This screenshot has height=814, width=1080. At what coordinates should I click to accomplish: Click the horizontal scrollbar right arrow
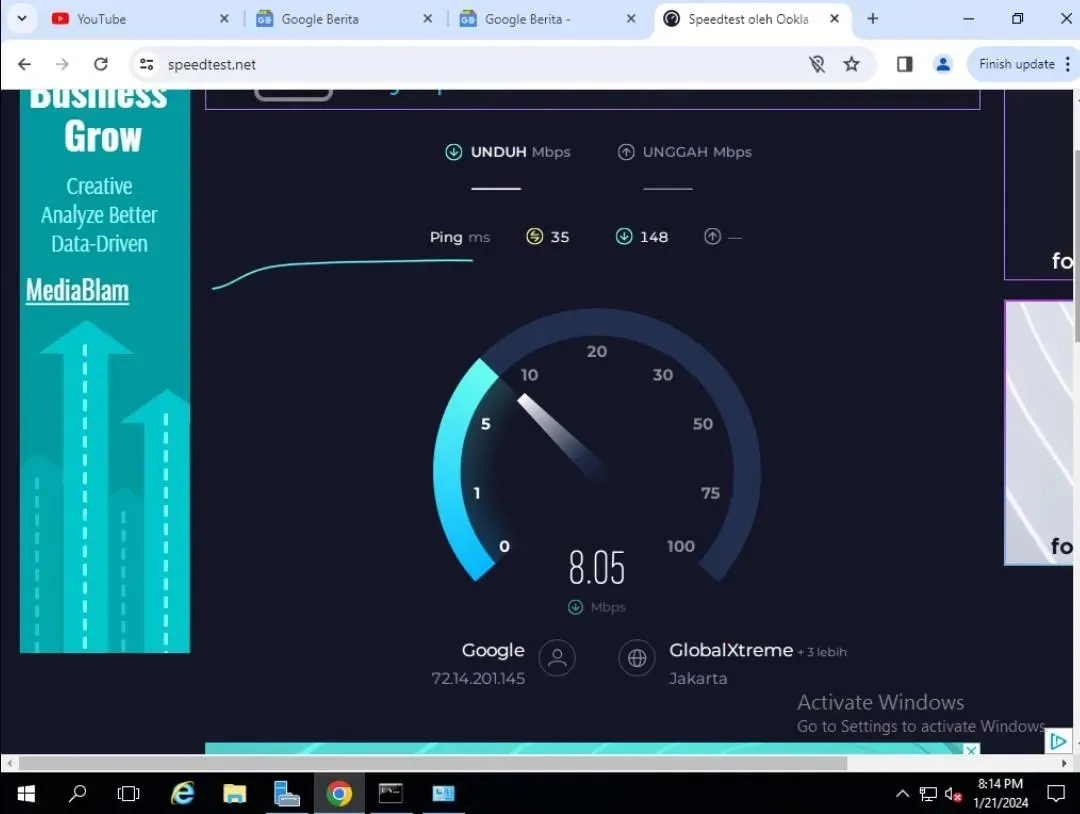click(1064, 763)
